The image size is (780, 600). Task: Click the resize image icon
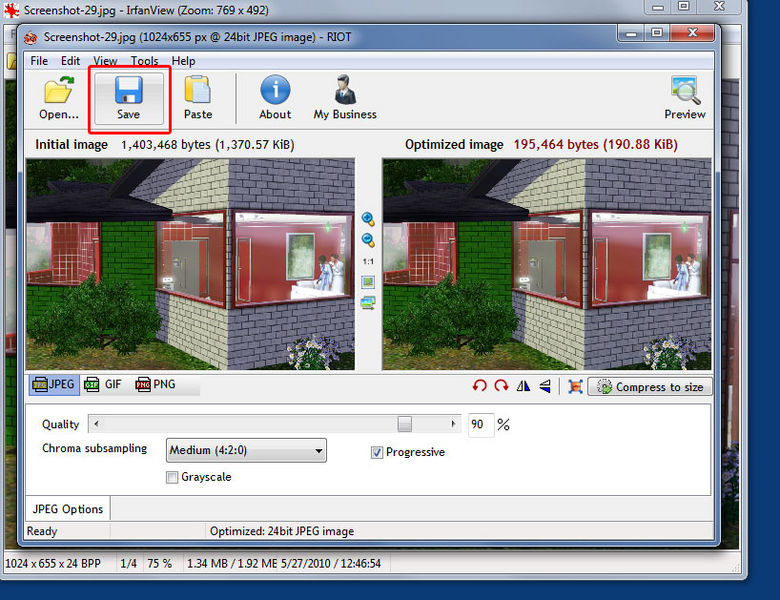[x=575, y=387]
